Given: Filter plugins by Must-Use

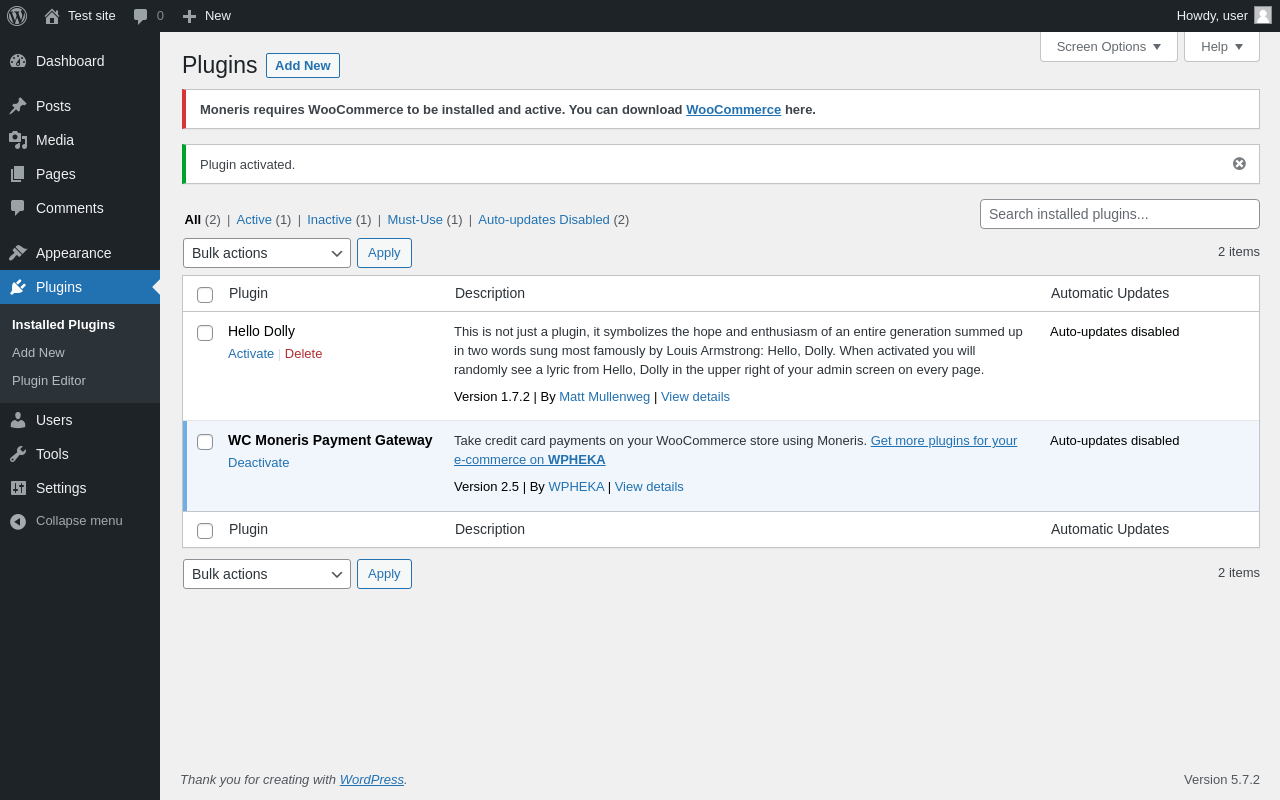Looking at the screenshot, I should (415, 220).
